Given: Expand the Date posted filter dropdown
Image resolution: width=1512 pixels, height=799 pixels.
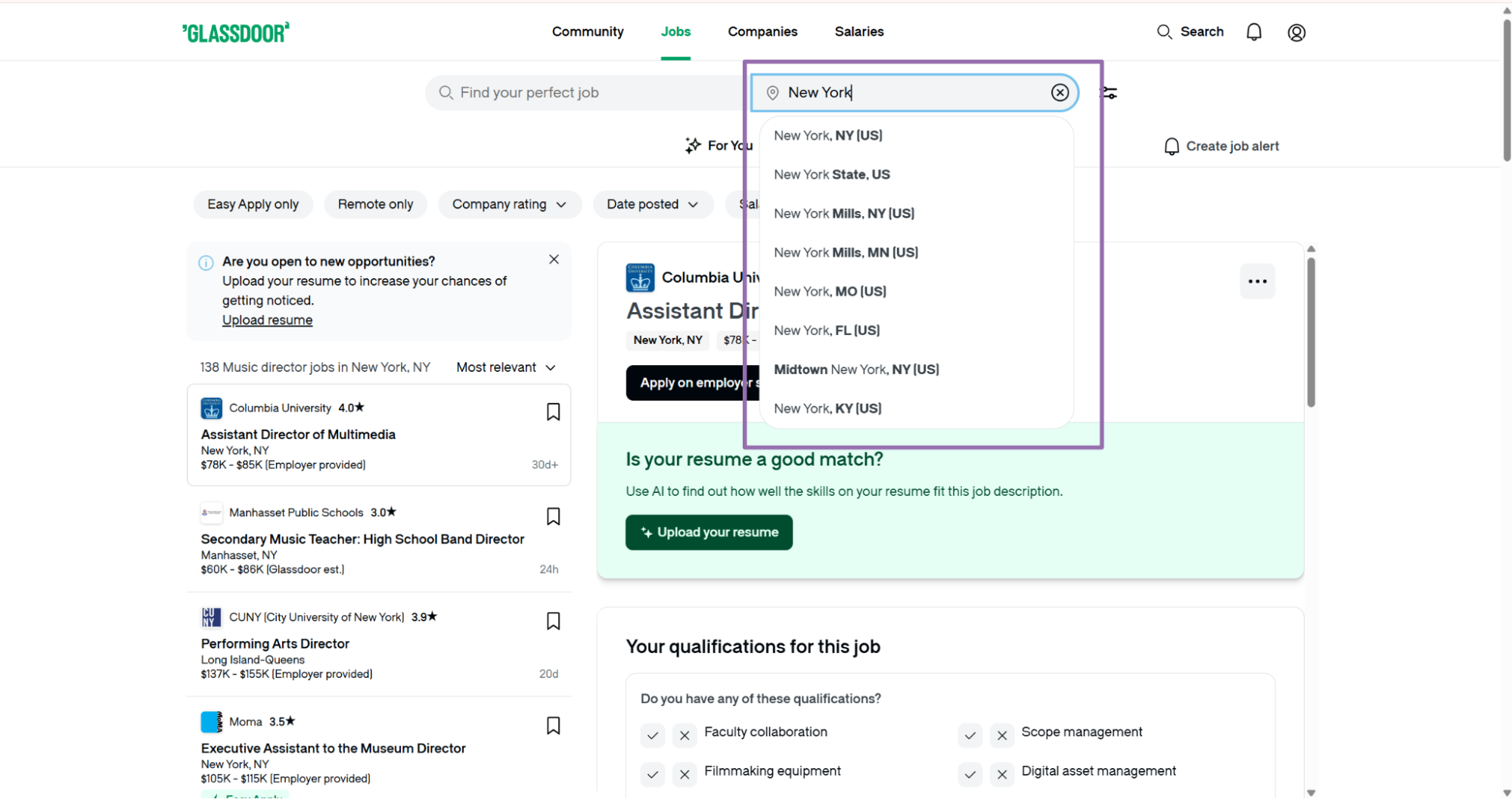Looking at the screenshot, I should pos(653,204).
